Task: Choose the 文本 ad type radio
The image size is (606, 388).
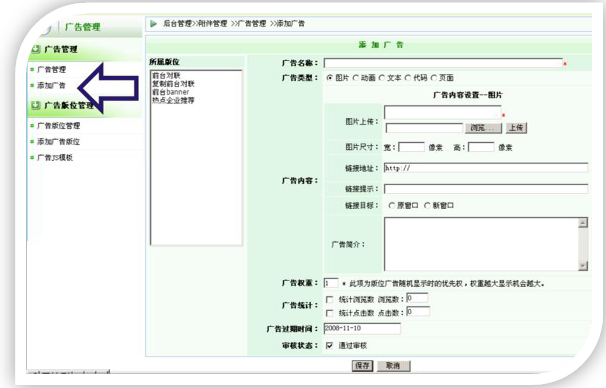Action: click(x=382, y=78)
